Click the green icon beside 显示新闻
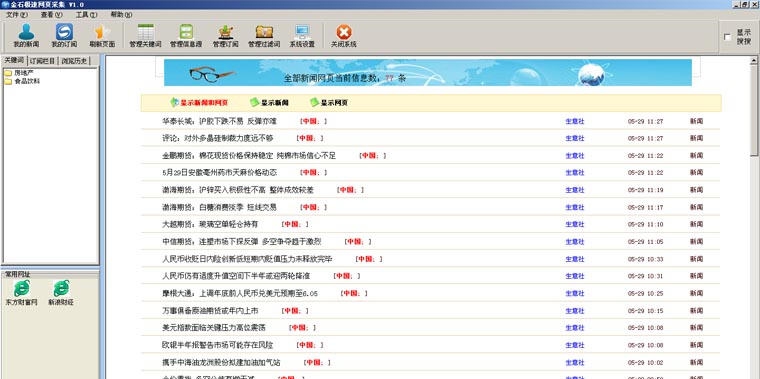Viewport: 760px width, 379px height. 254,102
